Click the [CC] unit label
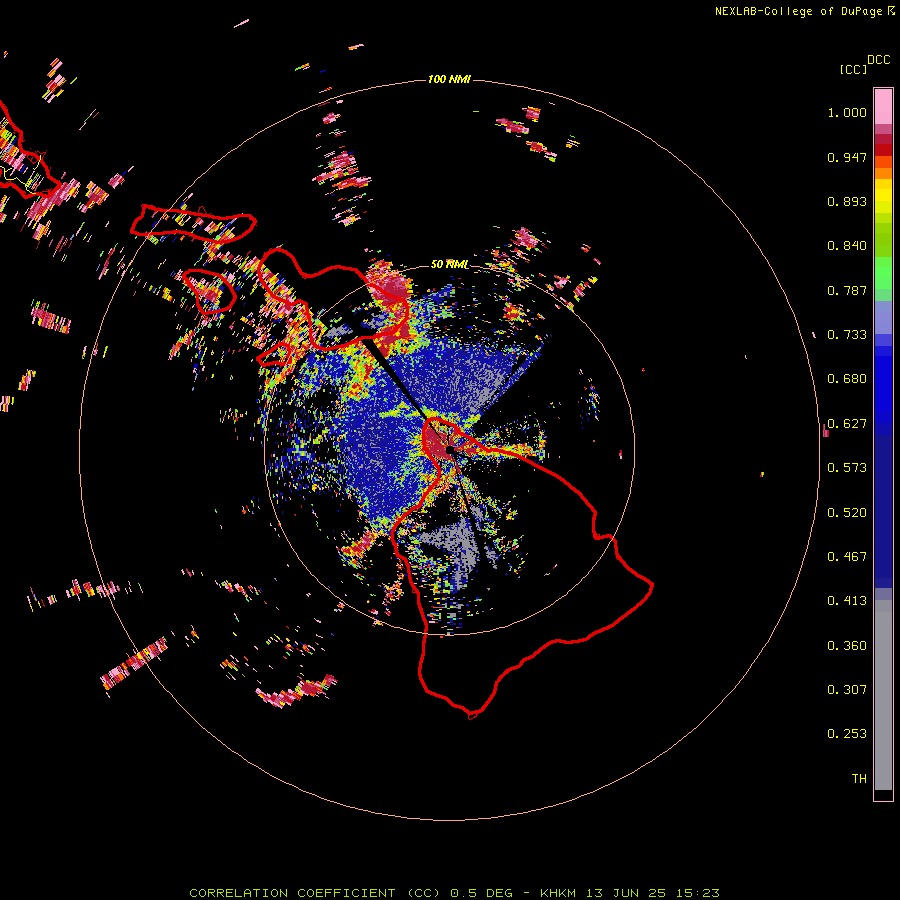900x900 pixels. point(853,69)
